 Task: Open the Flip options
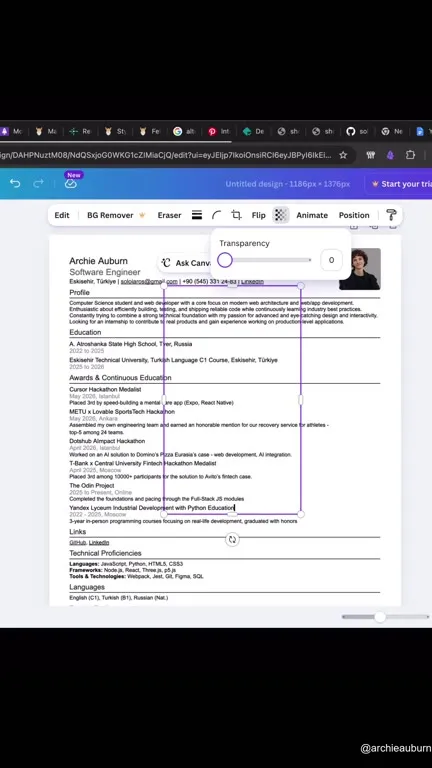point(259,215)
